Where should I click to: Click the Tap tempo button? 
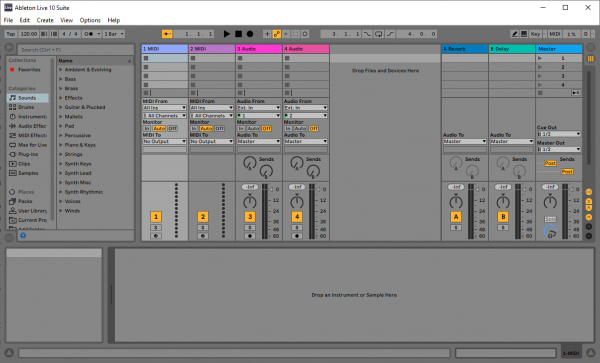11,34
